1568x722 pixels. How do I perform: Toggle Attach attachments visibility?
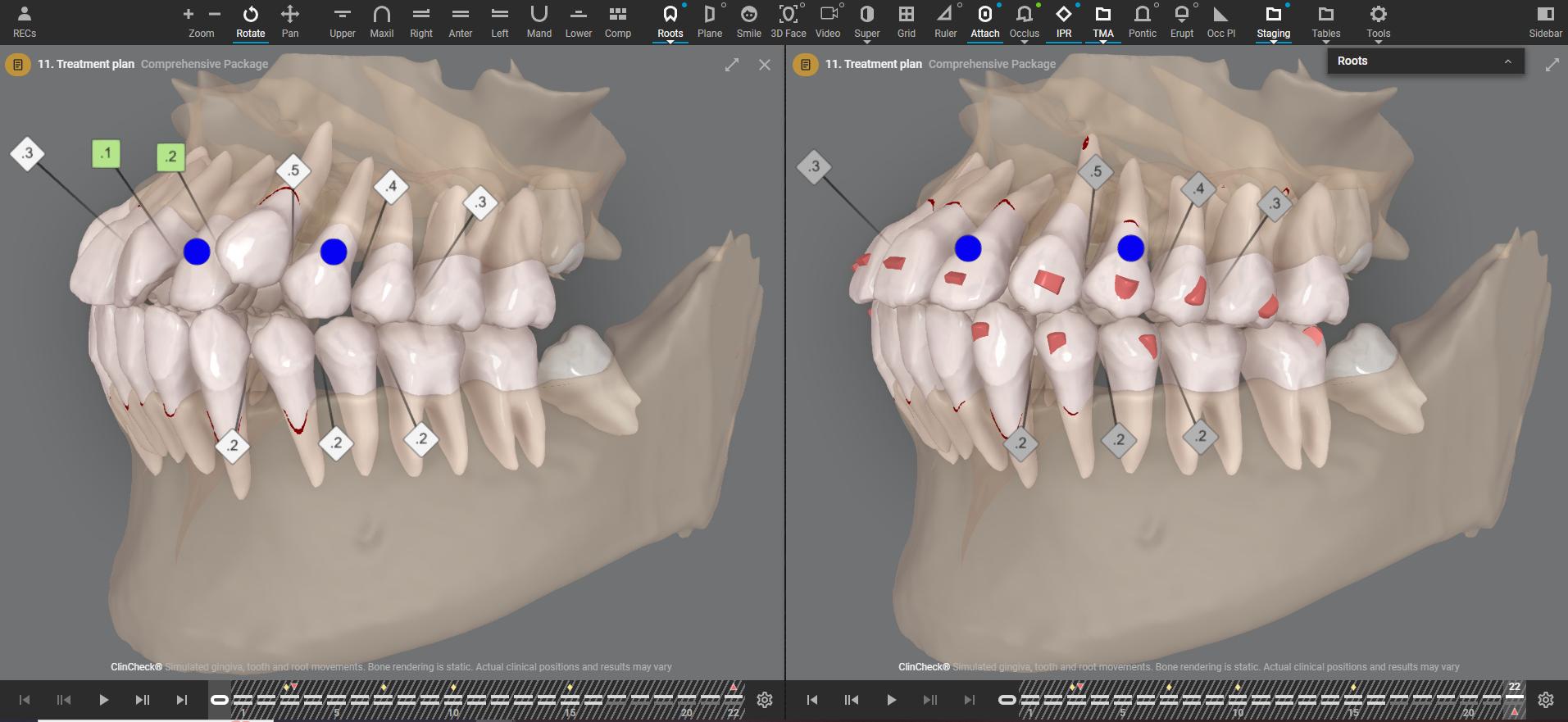click(985, 22)
